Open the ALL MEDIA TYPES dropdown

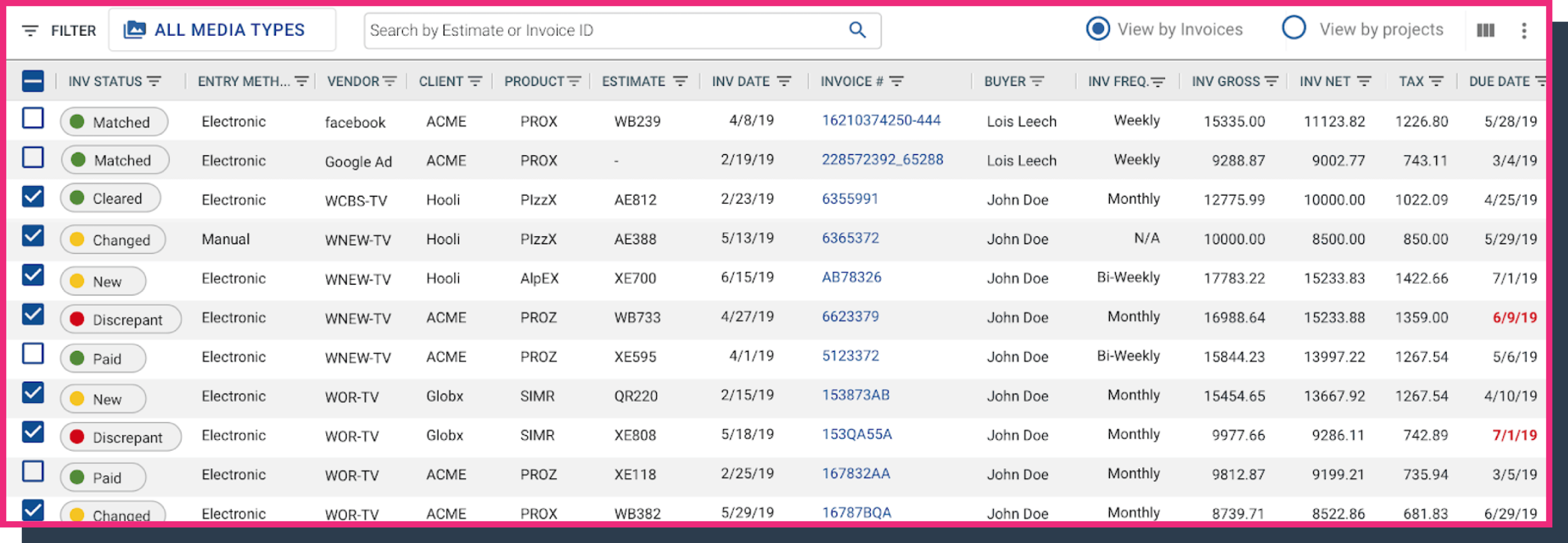pyautogui.click(x=222, y=30)
